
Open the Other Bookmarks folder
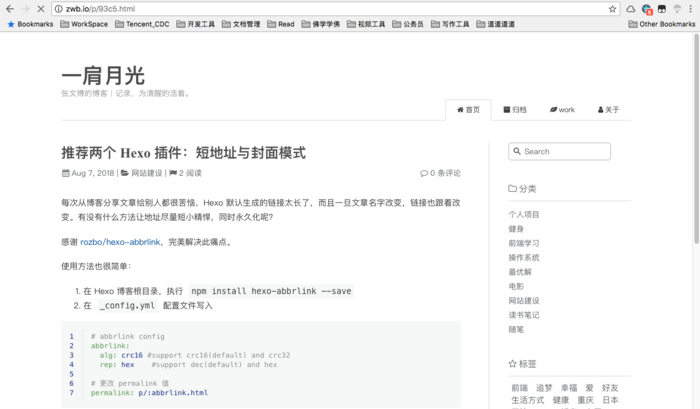pos(662,24)
